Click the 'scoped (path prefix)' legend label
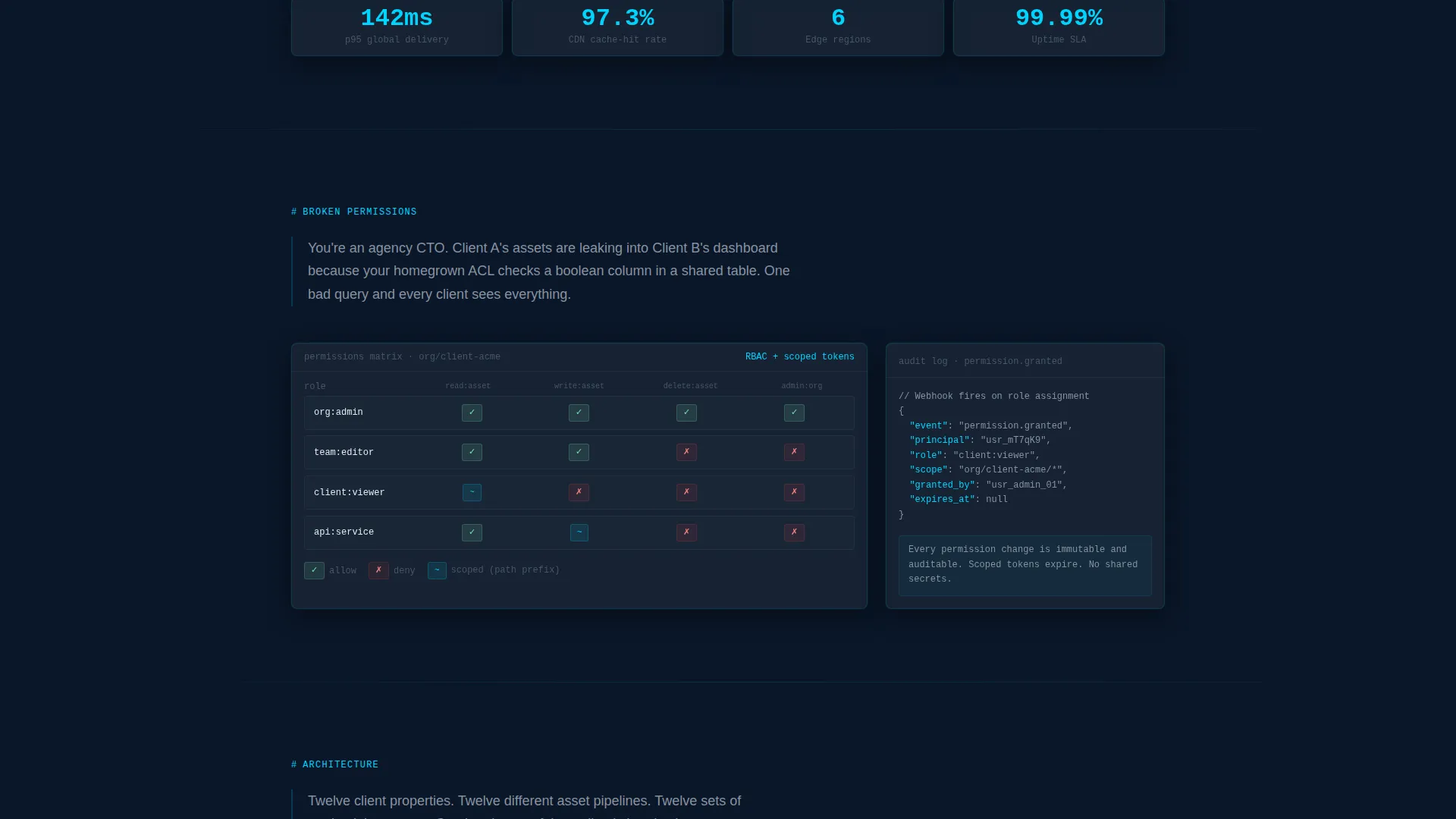Screen dimensions: 1456x819 click(505, 570)
